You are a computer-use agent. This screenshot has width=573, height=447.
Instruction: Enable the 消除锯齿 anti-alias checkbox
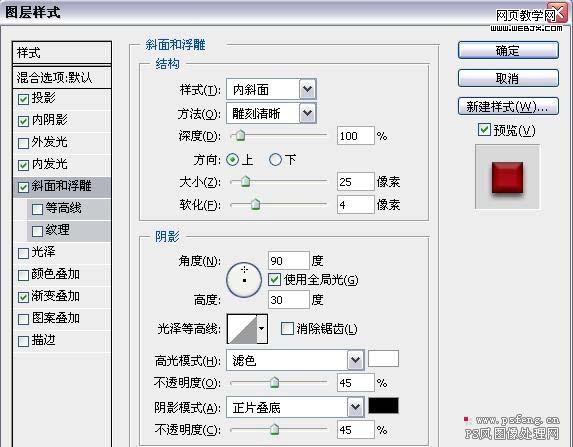[x=287, y=328]
